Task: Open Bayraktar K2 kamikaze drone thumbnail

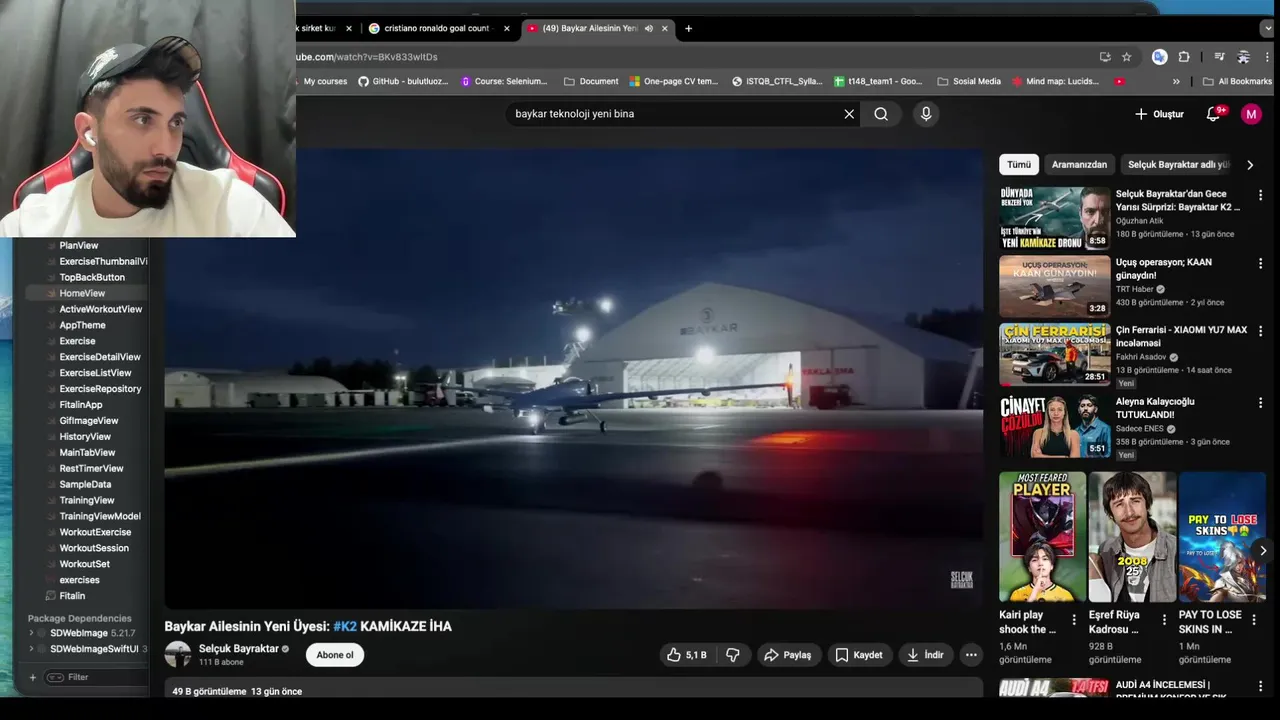Action: [x=1054, y=217]
